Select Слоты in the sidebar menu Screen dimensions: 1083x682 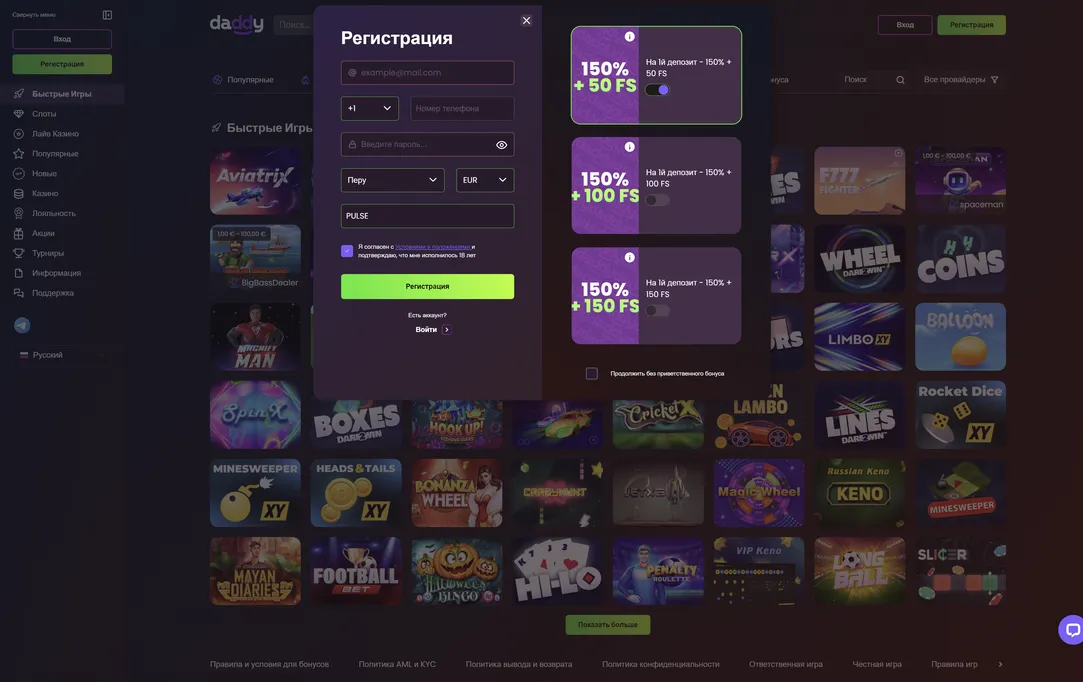pyautogui.click(x=44, y=114)
